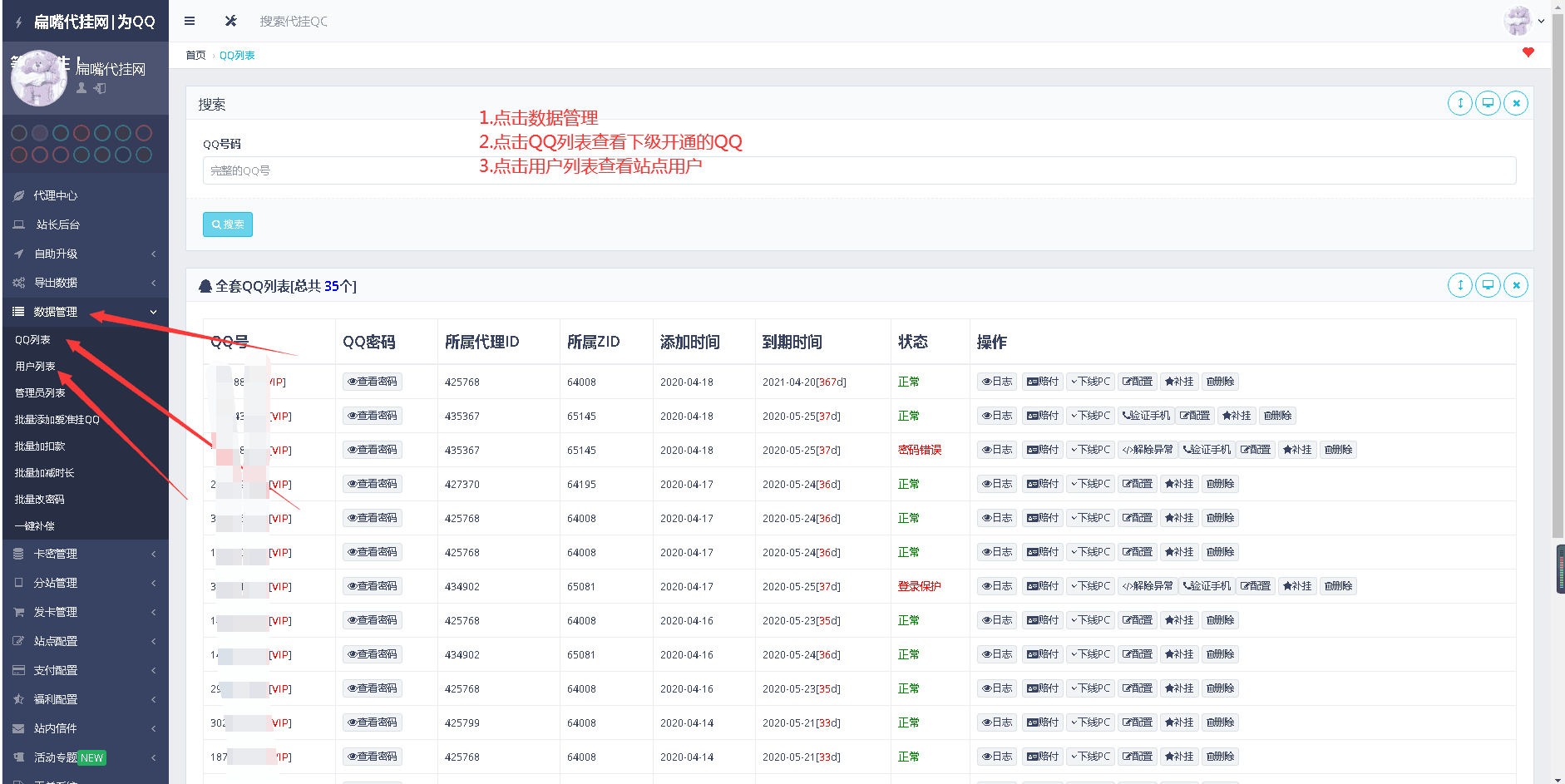Go to 首页 in the breadcrumb
1565x784 pixels.
click(x=195, y=56)
